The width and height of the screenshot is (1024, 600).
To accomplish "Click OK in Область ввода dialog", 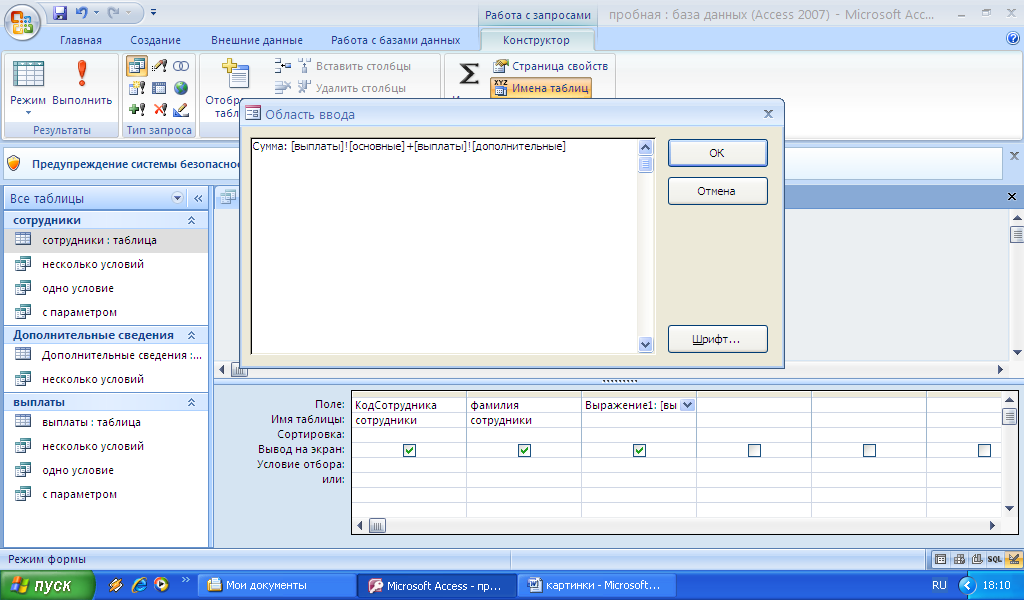I will [717, 153].
